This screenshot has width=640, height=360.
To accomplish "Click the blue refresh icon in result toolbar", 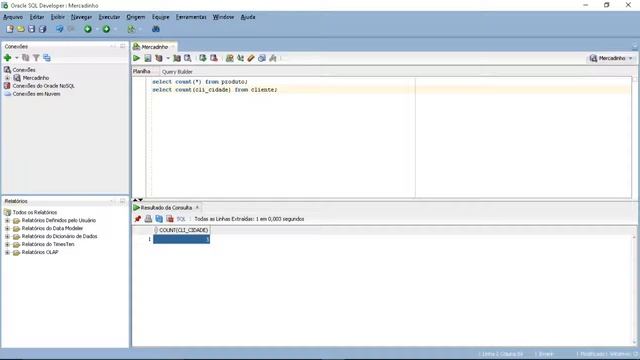I will [159, 219].
